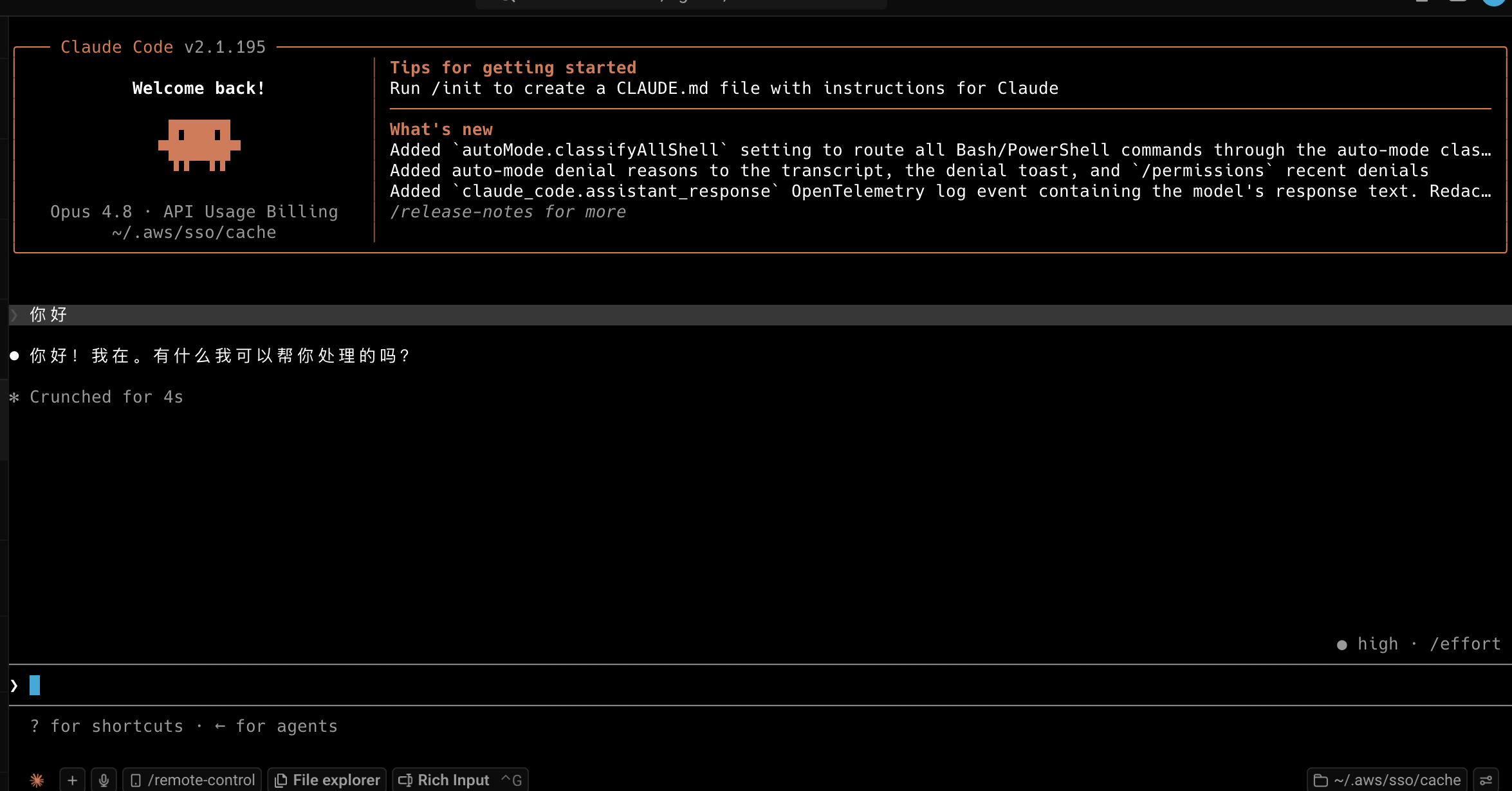Click the assistant reply "你好！我在。" line

(x=219, y=356)
